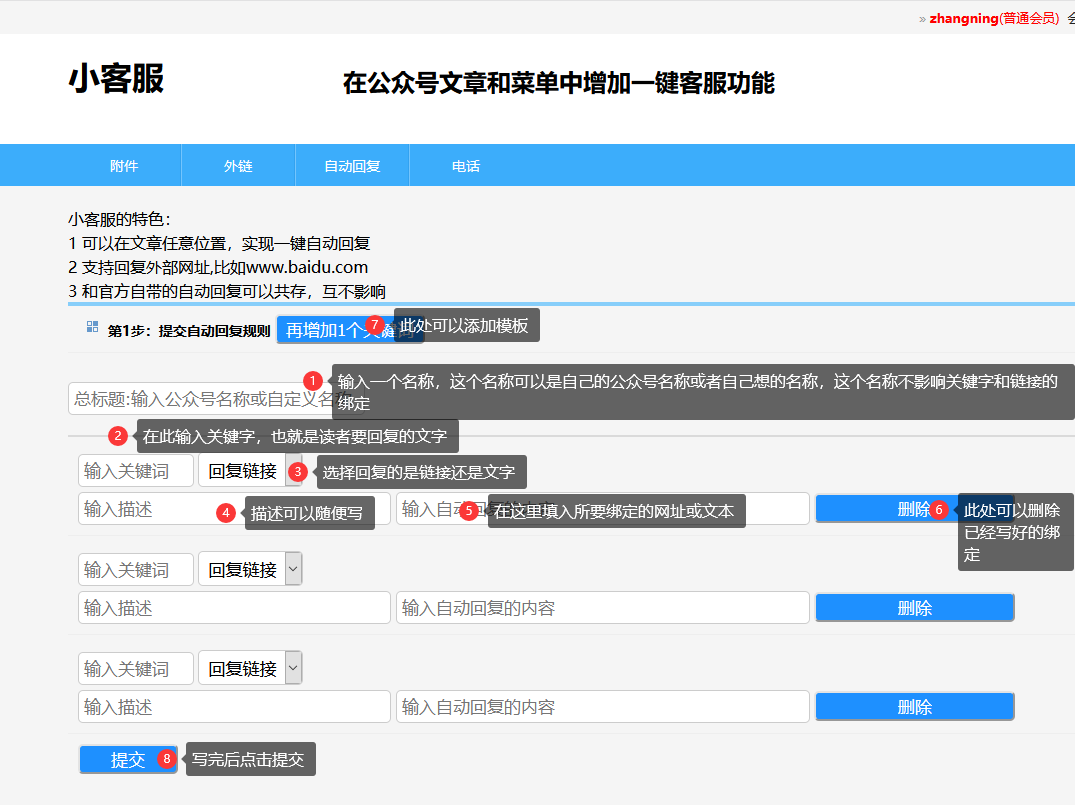This screenshot has width=1075, height=805.
Task: Click 输入自动回复的内容 field in the third rule
Action: [603, 706]
